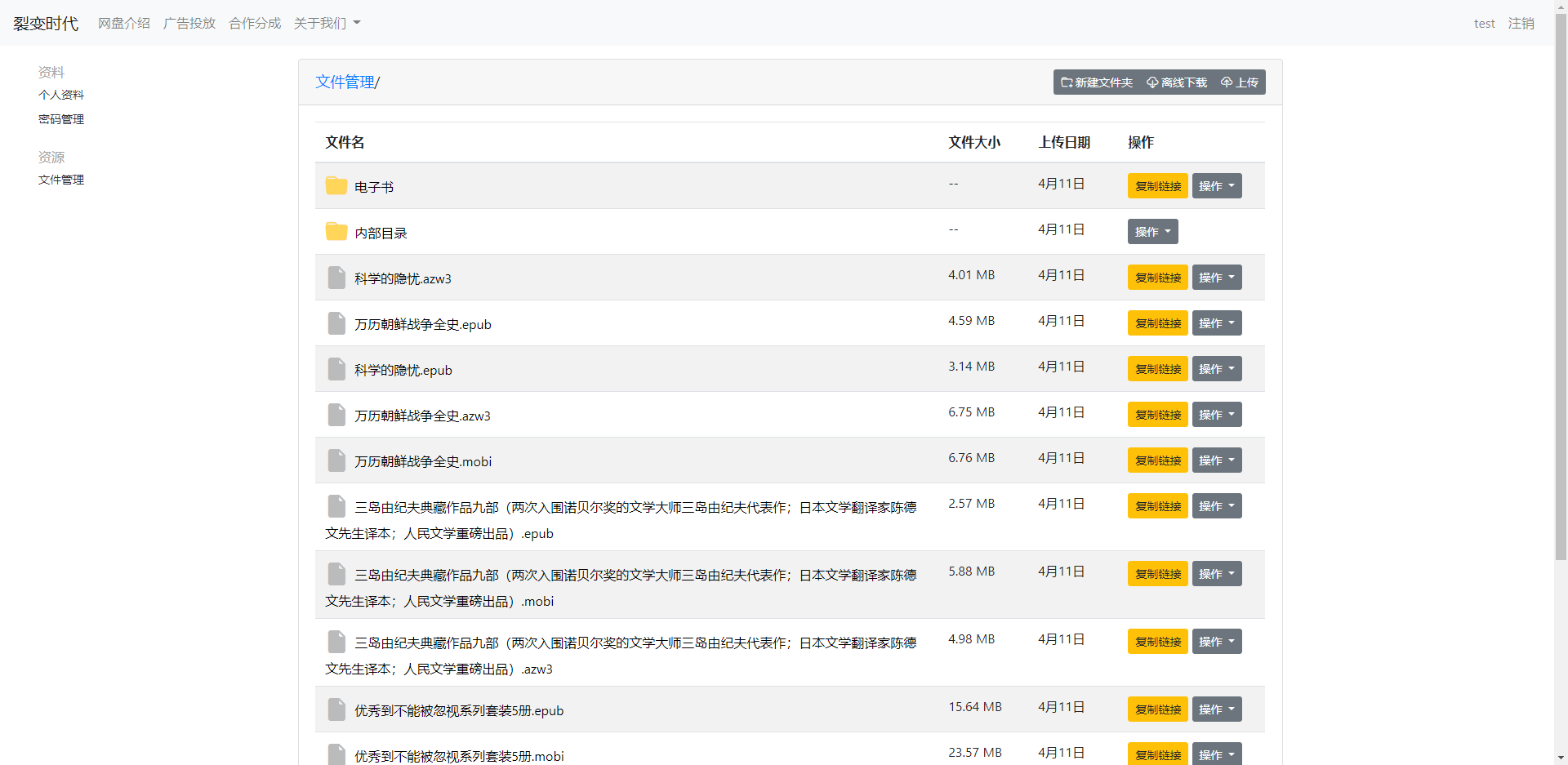Click 复制链接 for 电子书 folder
The height and width of the screenshot is (765, 1568).
(1156, 185)
